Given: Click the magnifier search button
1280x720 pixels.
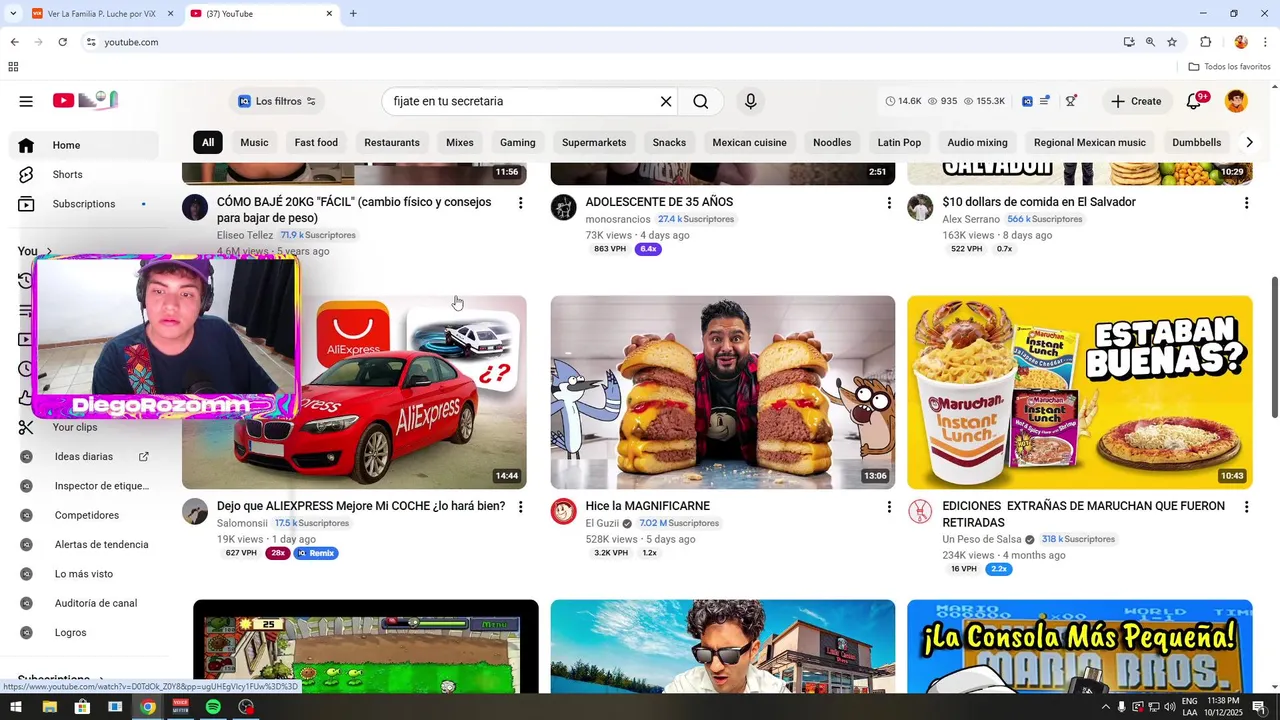Looking at the screenshot, I should tap(701, 101).
